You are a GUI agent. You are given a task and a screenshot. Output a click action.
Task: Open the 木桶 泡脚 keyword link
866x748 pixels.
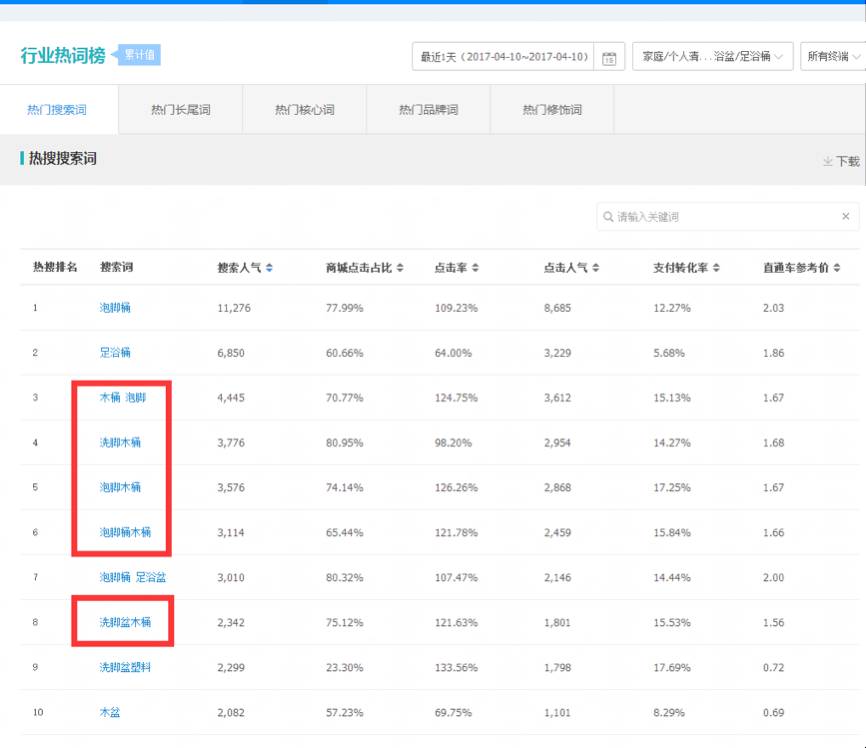point(123,397)
